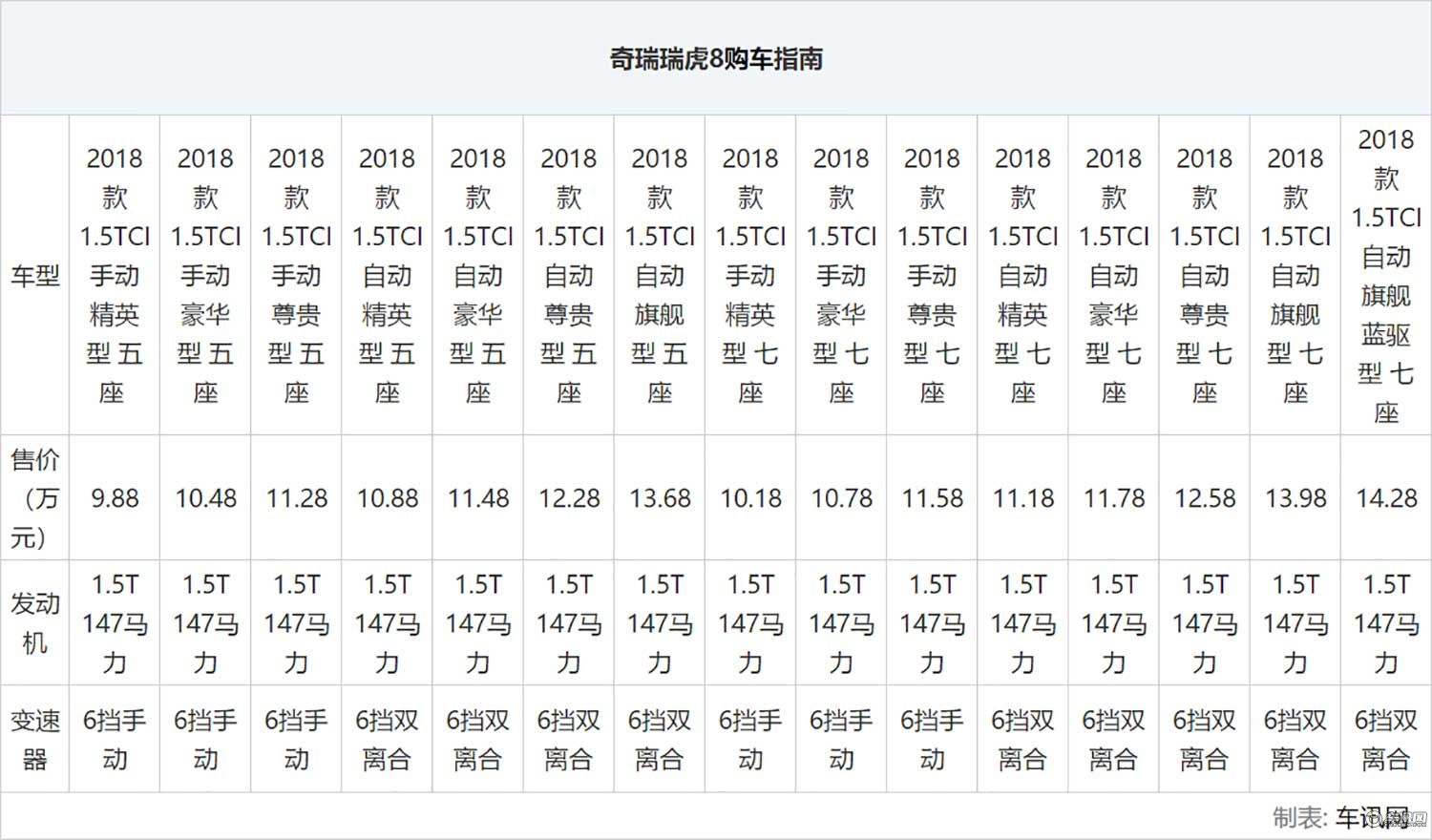This screenshot has width=1432, height=840.
Task: Select the price cell 11.18
Action: click(x=1023, y=498)
